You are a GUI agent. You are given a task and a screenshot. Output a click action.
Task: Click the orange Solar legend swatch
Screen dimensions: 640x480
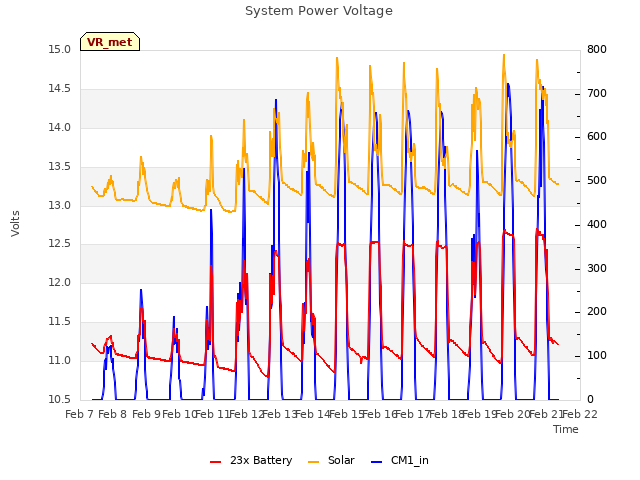point(313,462)
